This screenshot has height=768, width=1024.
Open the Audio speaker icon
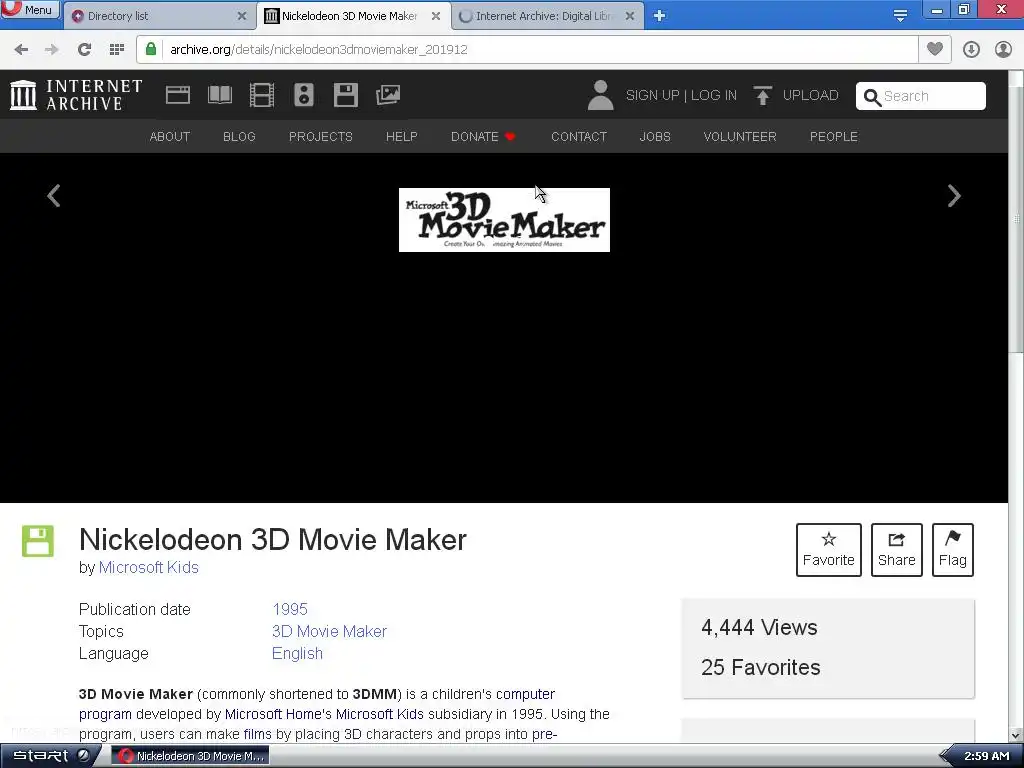point(304,95)
